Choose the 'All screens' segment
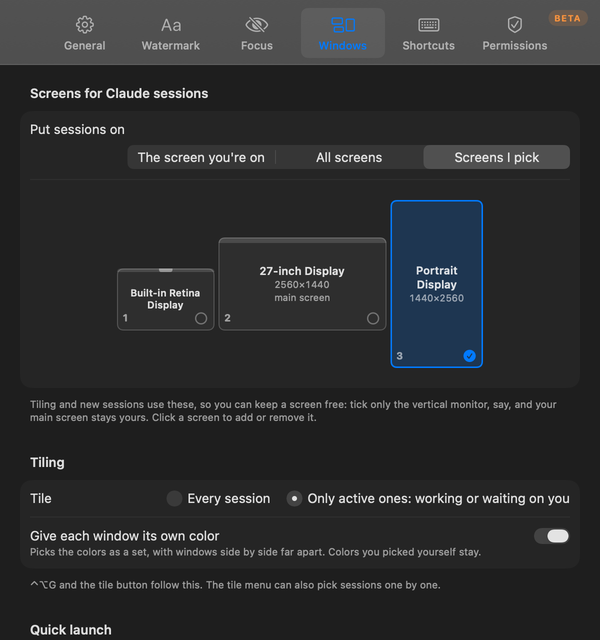The image size is (600, 640). pos(349,157)
